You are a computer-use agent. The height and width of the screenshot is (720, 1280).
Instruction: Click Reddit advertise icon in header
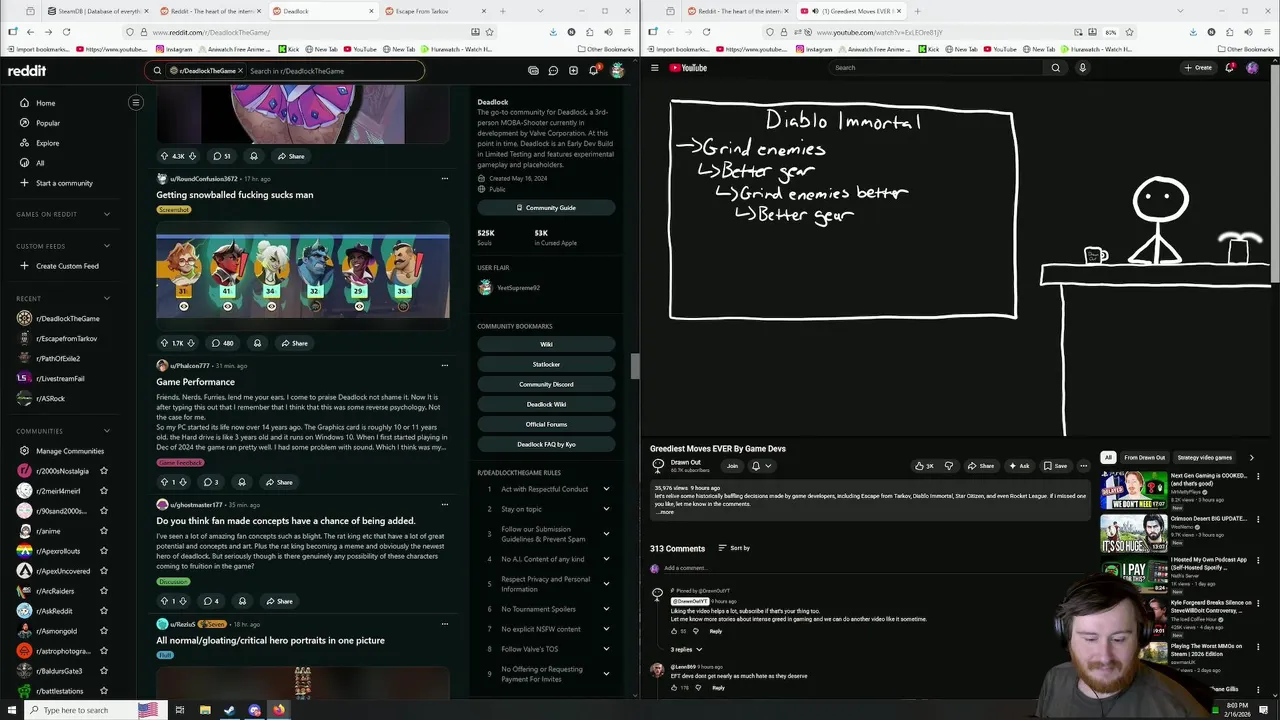coord(533,71)
